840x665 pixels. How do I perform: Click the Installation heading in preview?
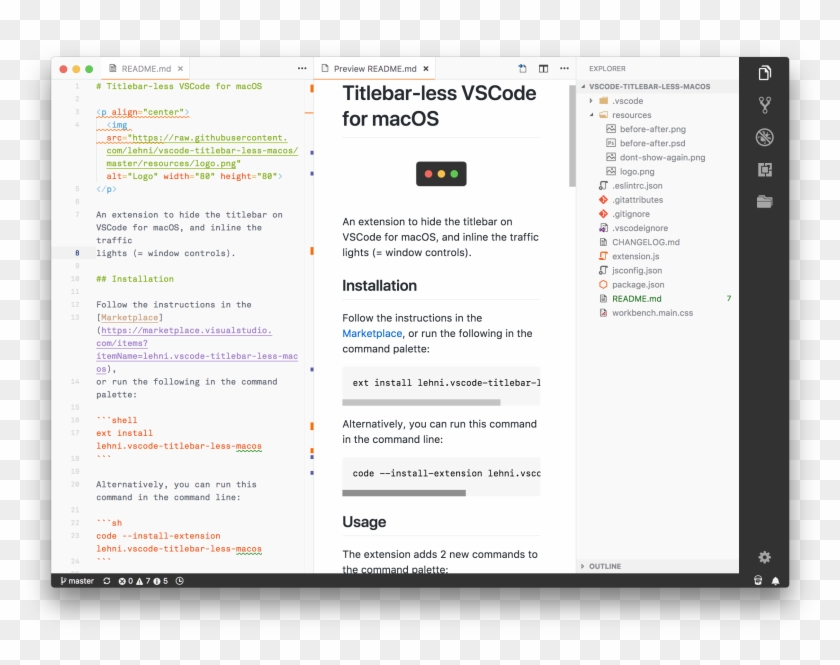379,286
